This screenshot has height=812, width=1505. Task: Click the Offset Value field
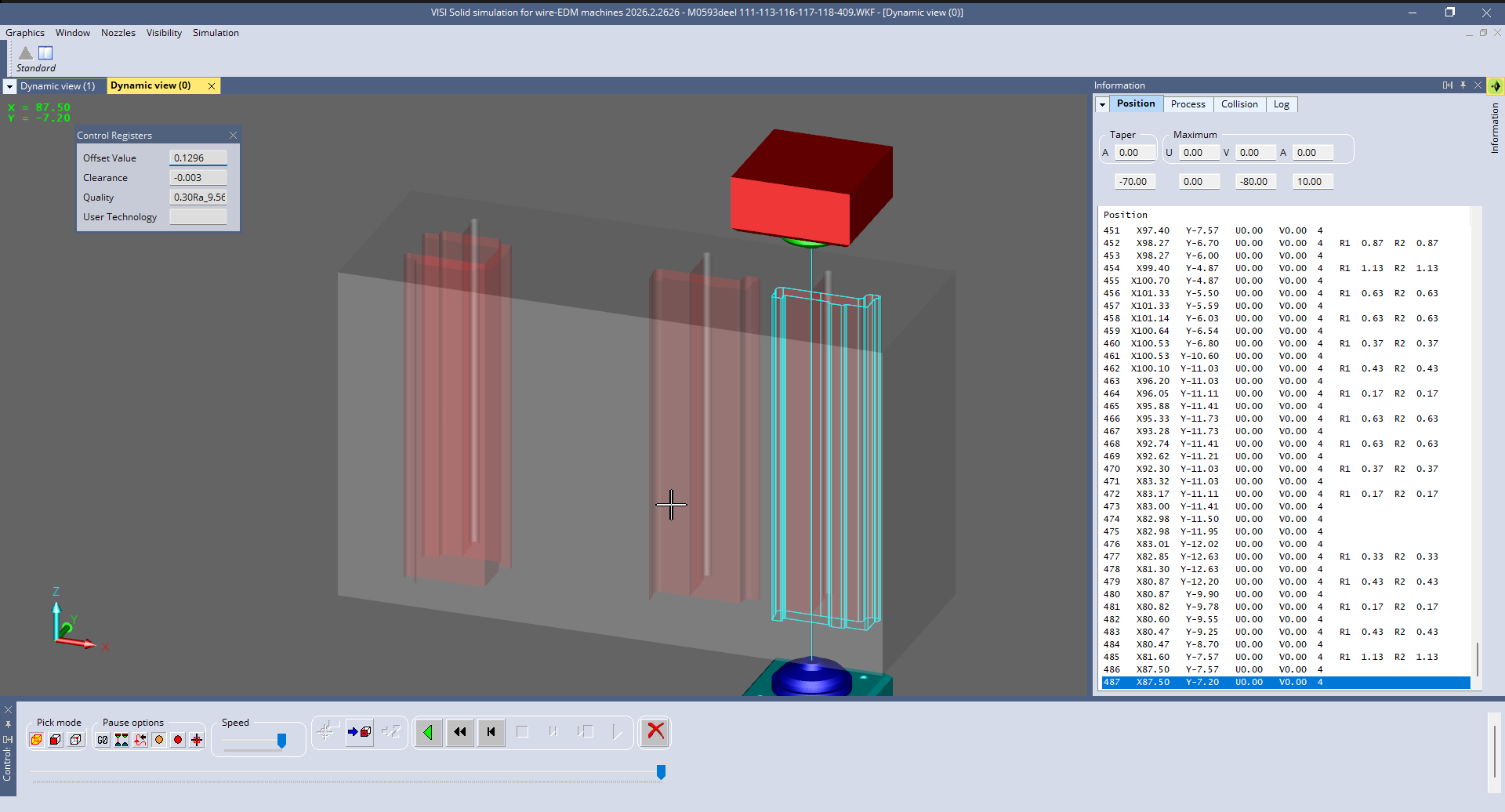198,158
